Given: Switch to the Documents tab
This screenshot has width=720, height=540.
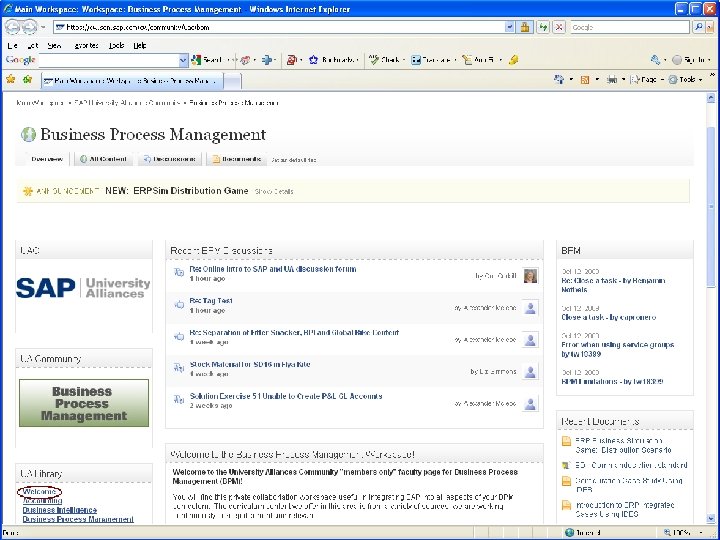Looking at the screenshot, I should pos(237,159).
